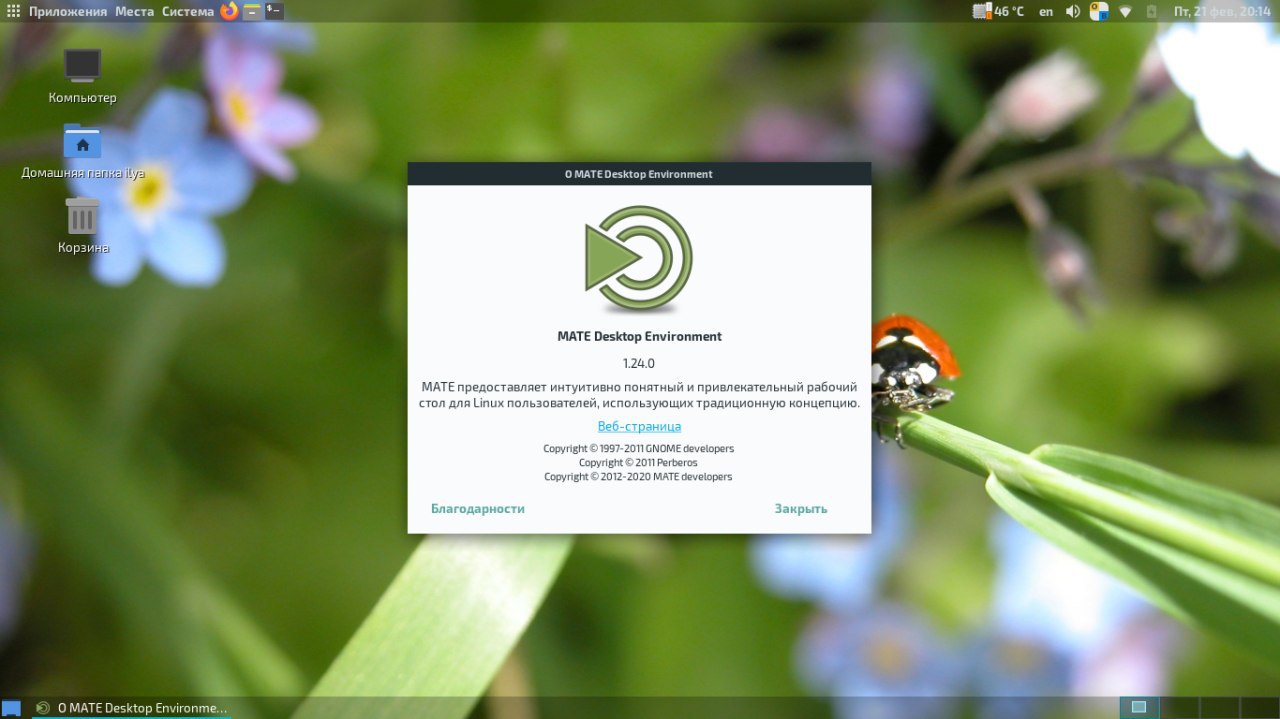
Task: Launch Firefox from the top panel
Action: click(229, 11)
